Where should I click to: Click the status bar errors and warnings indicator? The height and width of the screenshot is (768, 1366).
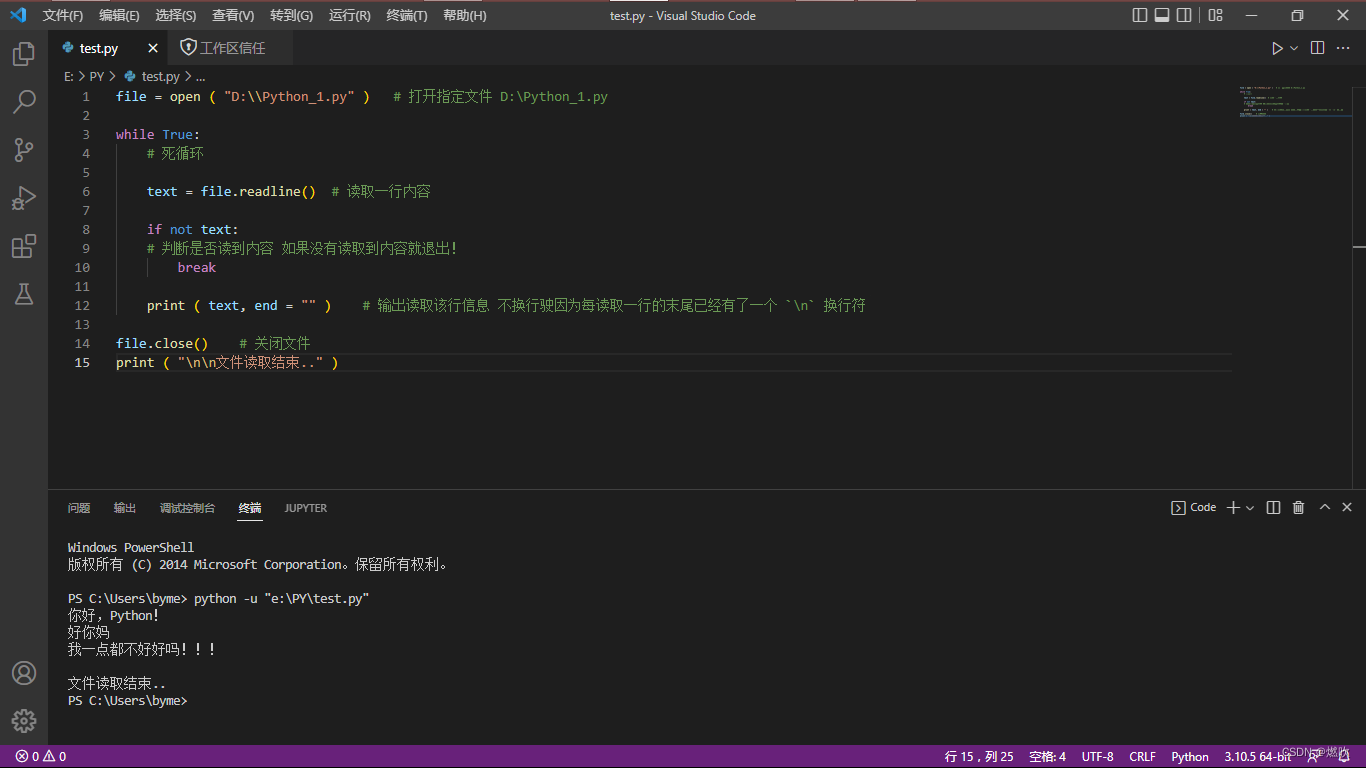41,757
